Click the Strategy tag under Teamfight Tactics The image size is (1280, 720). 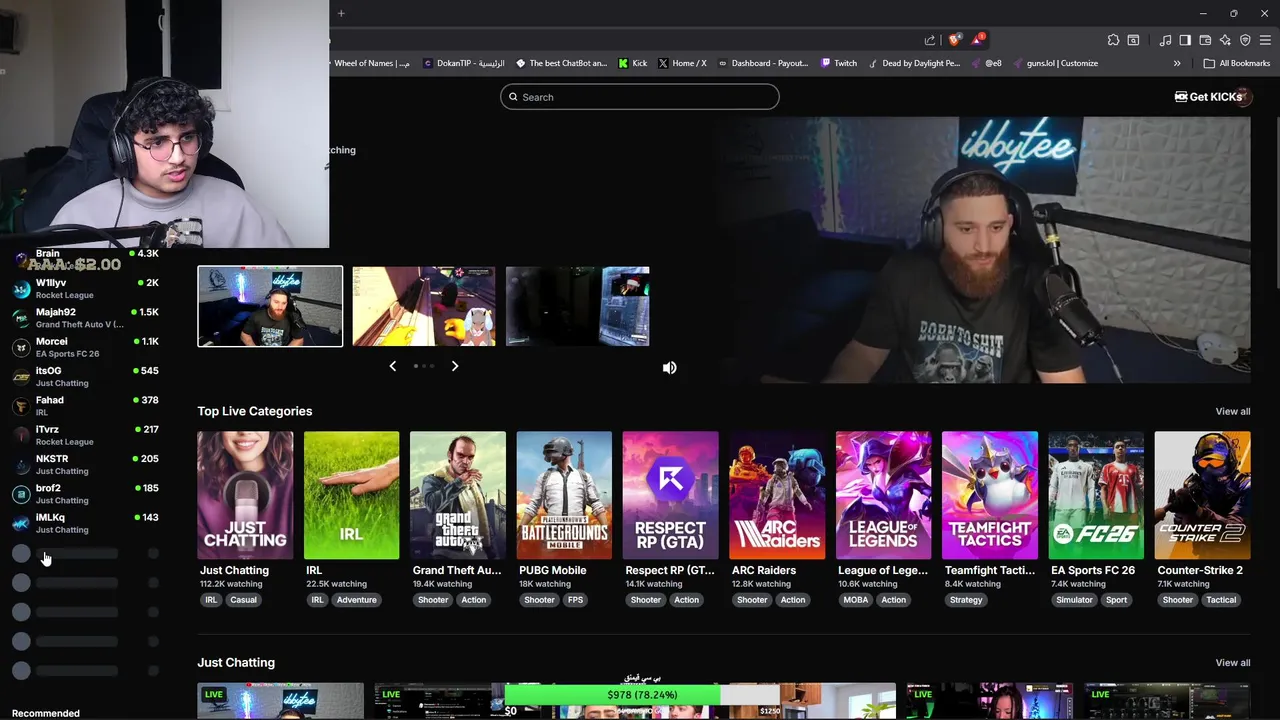click(966, 600)
